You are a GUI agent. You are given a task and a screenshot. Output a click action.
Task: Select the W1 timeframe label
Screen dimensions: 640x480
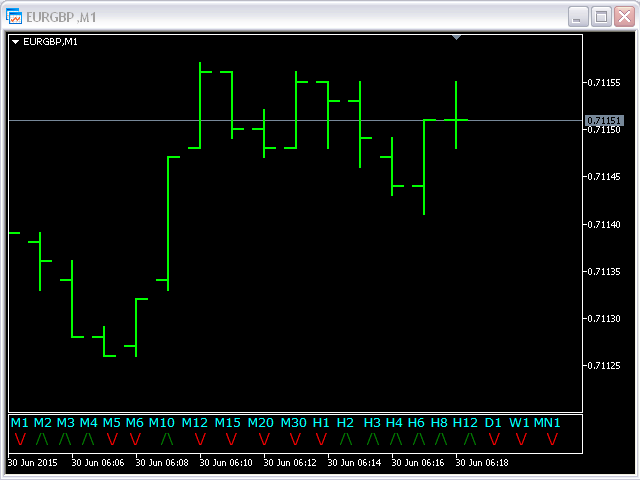click(519, 422)
